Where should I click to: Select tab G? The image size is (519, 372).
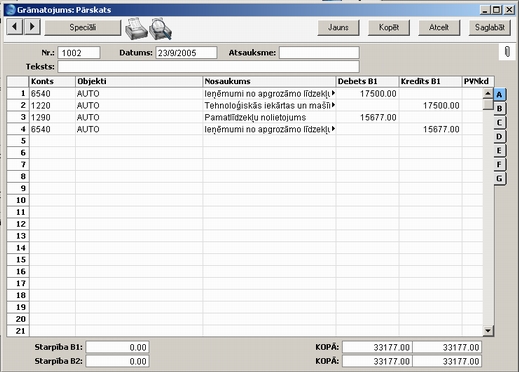coord(499,179)
